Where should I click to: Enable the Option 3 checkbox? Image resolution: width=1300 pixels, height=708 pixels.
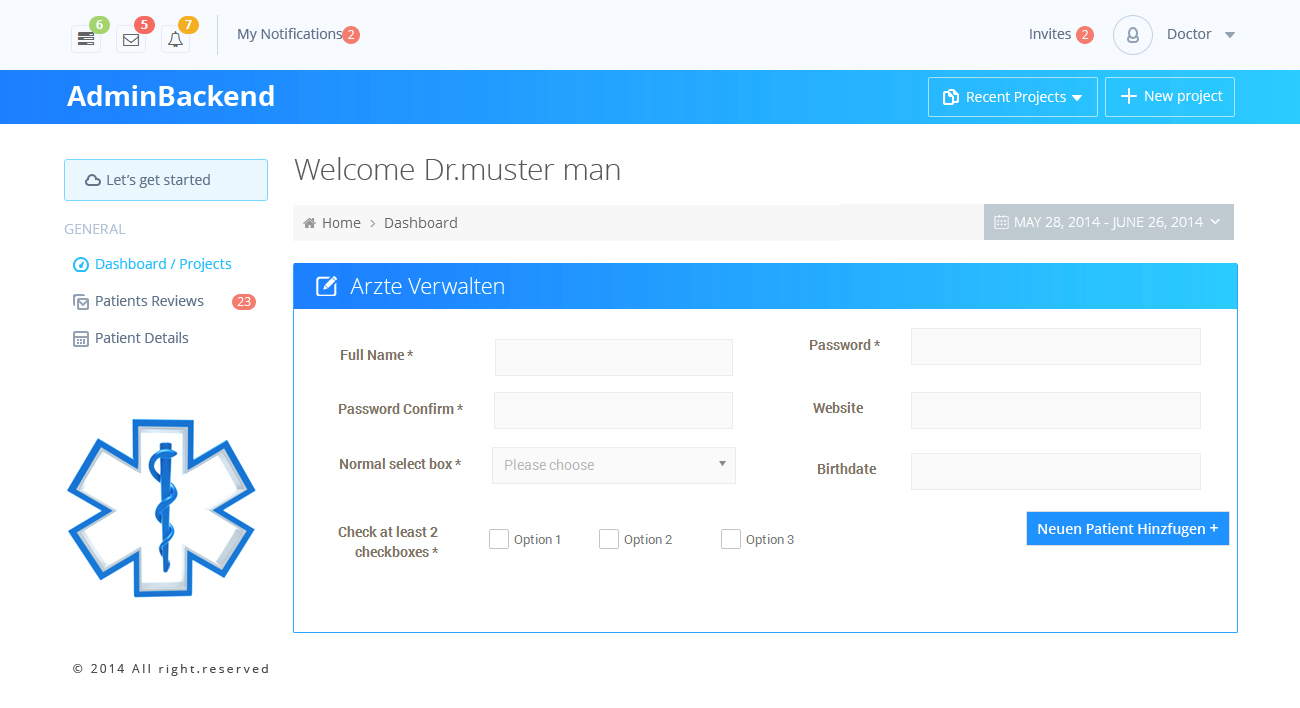pos(731,539)
